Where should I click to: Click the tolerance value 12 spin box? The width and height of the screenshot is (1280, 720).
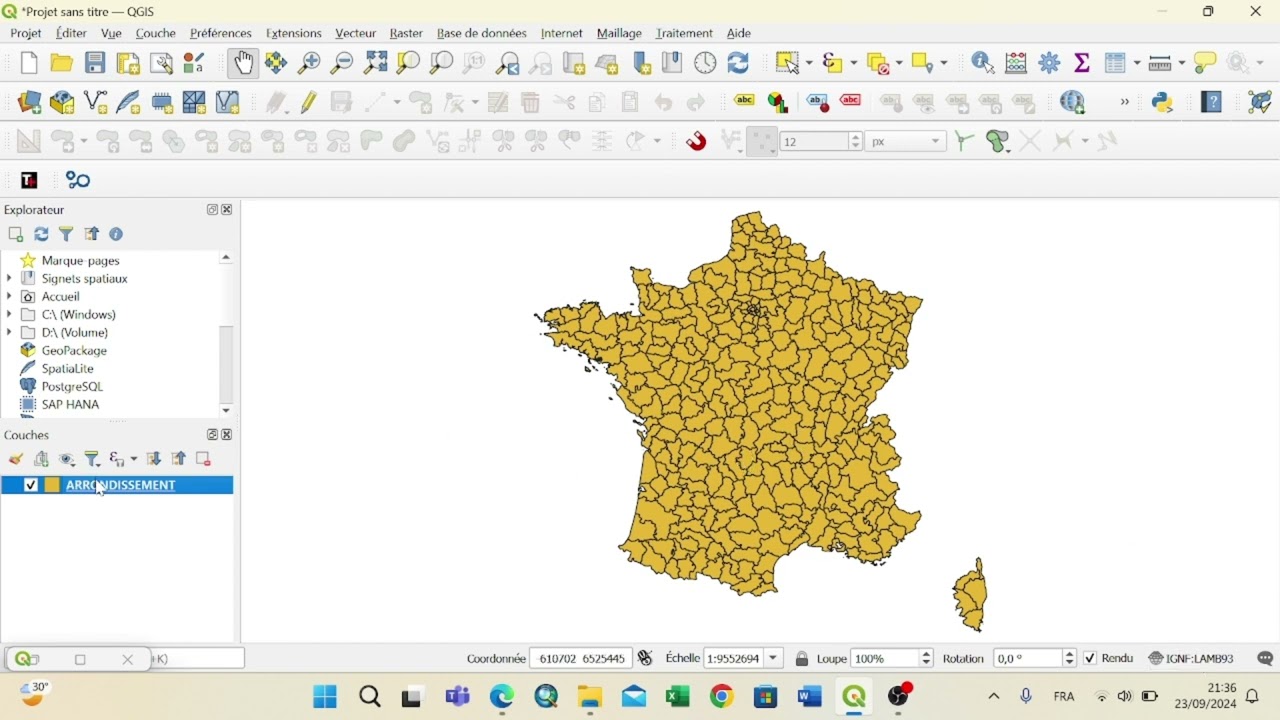pyautogui.click(x=821, y=142)
